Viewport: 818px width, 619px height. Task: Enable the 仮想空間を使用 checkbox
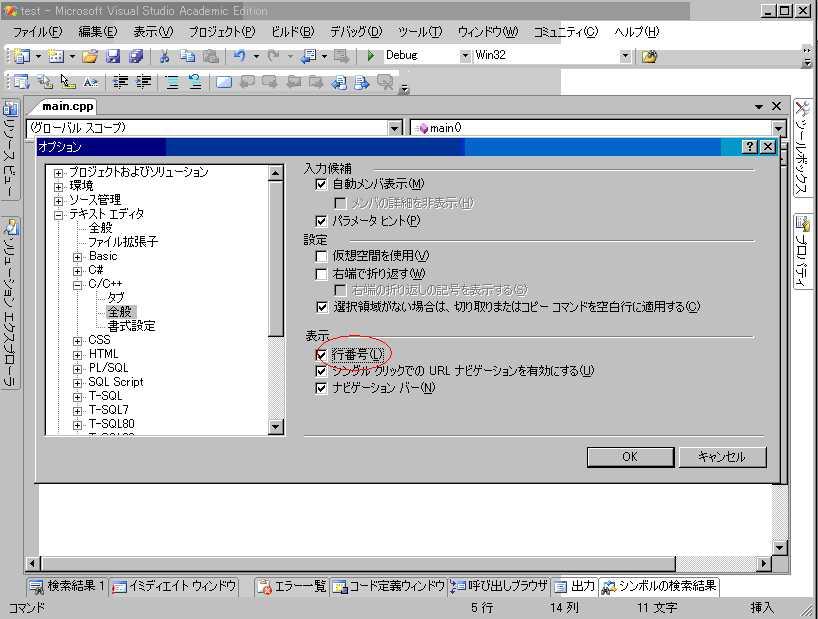[x=321, y=256]
